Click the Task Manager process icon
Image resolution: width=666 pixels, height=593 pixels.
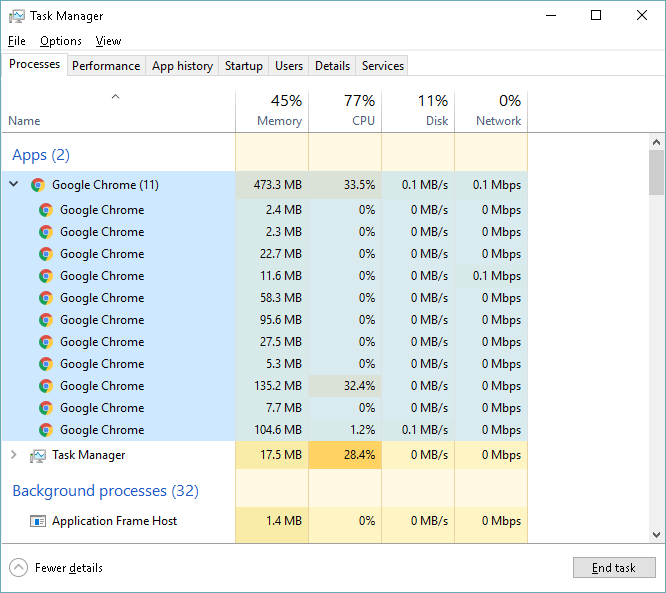[38, 455]
